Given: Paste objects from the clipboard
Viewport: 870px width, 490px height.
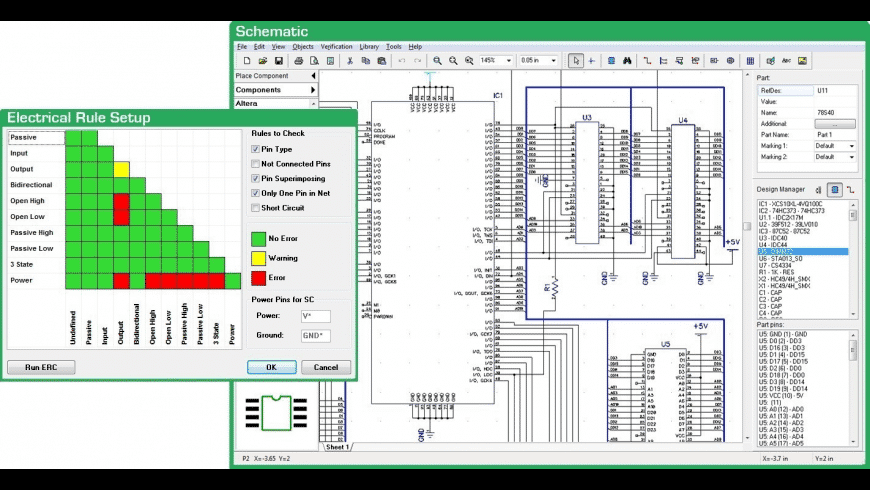Looking at the screenshot, I should coord(382,60).
